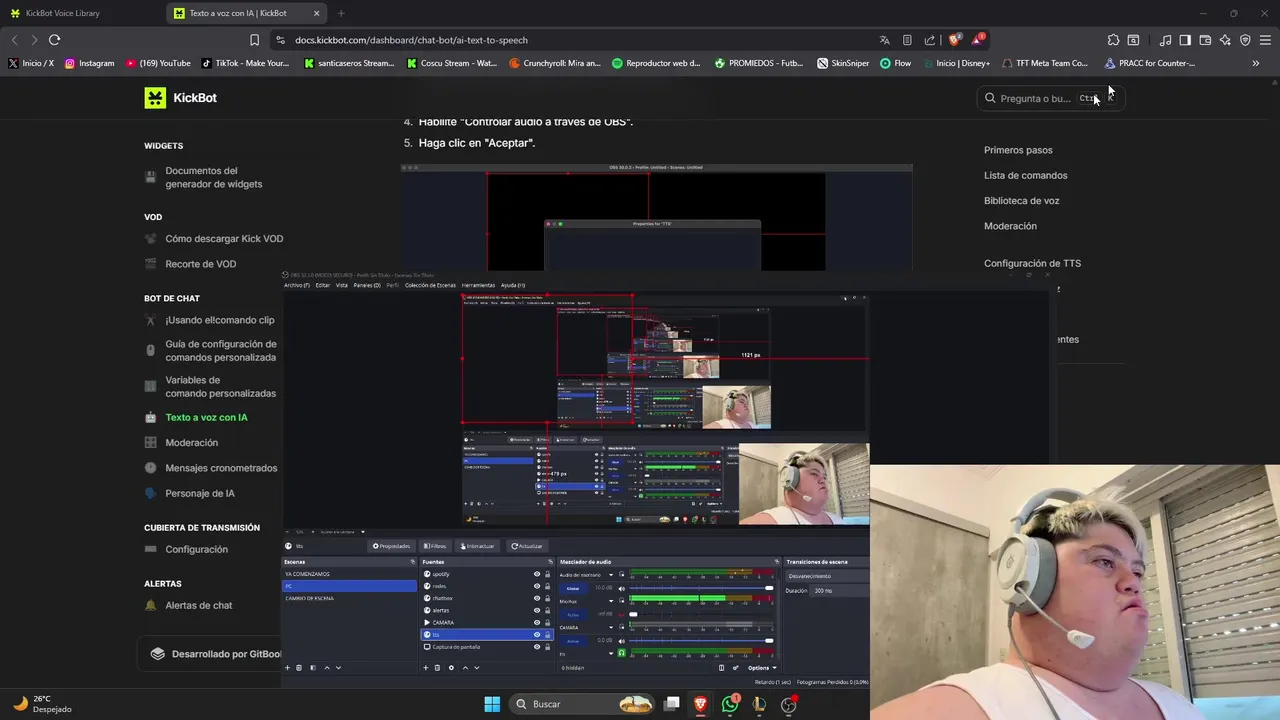Adjust the Mic/Aux volume slider
This screenshot has height=720, width=1280.
point(701,614)
